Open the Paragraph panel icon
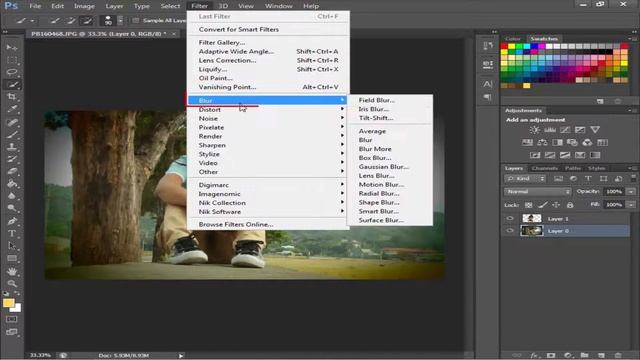 point(488,97)
